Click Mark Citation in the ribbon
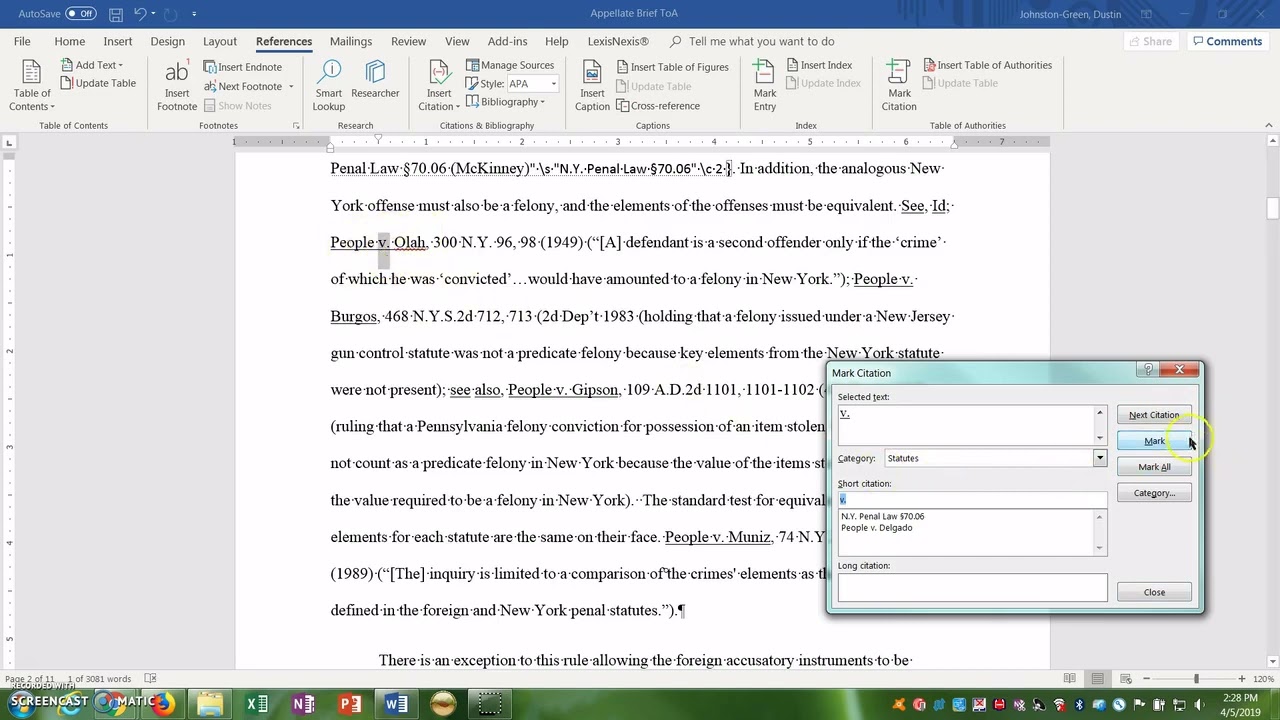The image size is (1280, 720). click(x=898, y=86)
